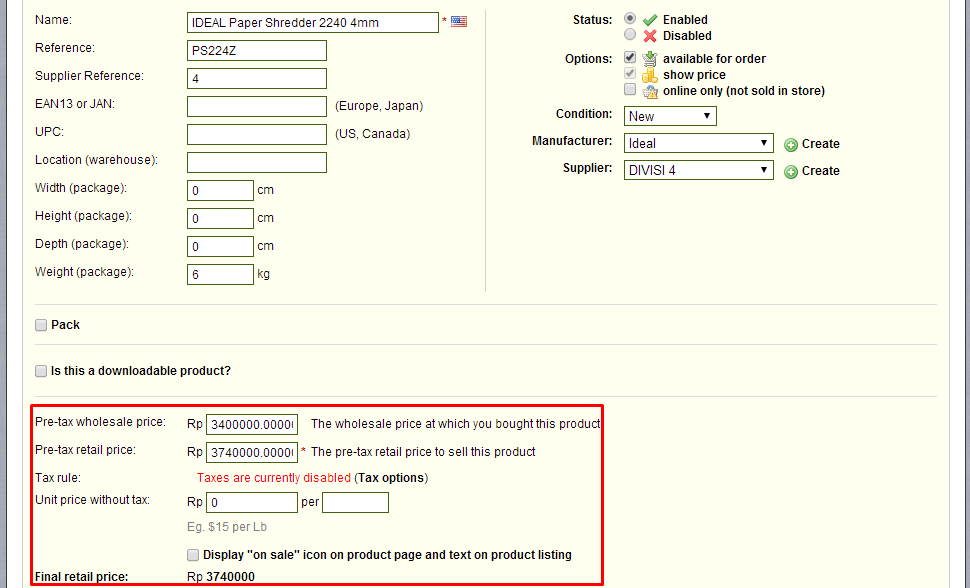Screen dimensions: 970x588
Task: Click the available for order cart icon
Action: pyautogui.click(x=650, y=59)
